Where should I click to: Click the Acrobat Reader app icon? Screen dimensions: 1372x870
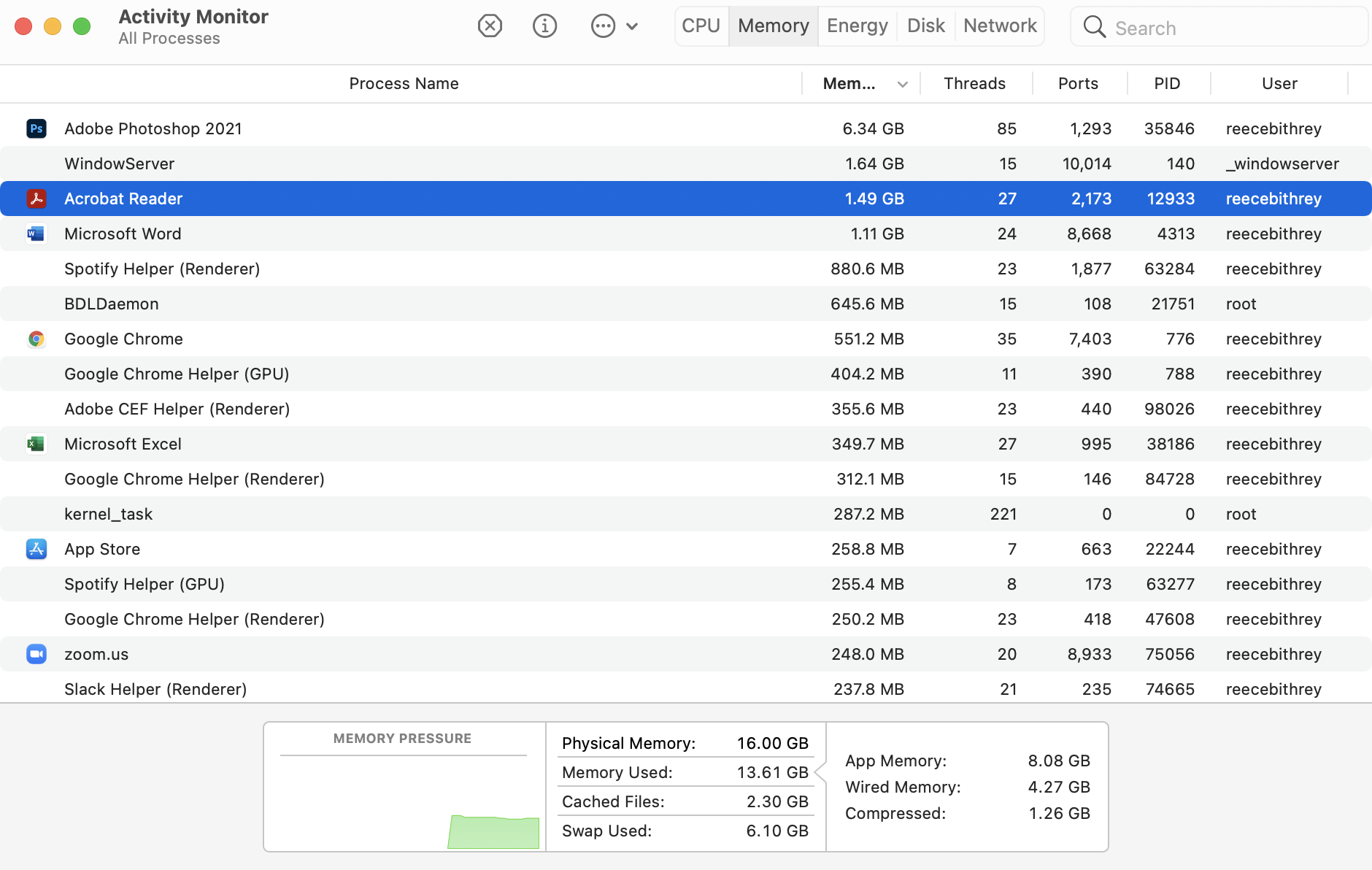point(36,199)
